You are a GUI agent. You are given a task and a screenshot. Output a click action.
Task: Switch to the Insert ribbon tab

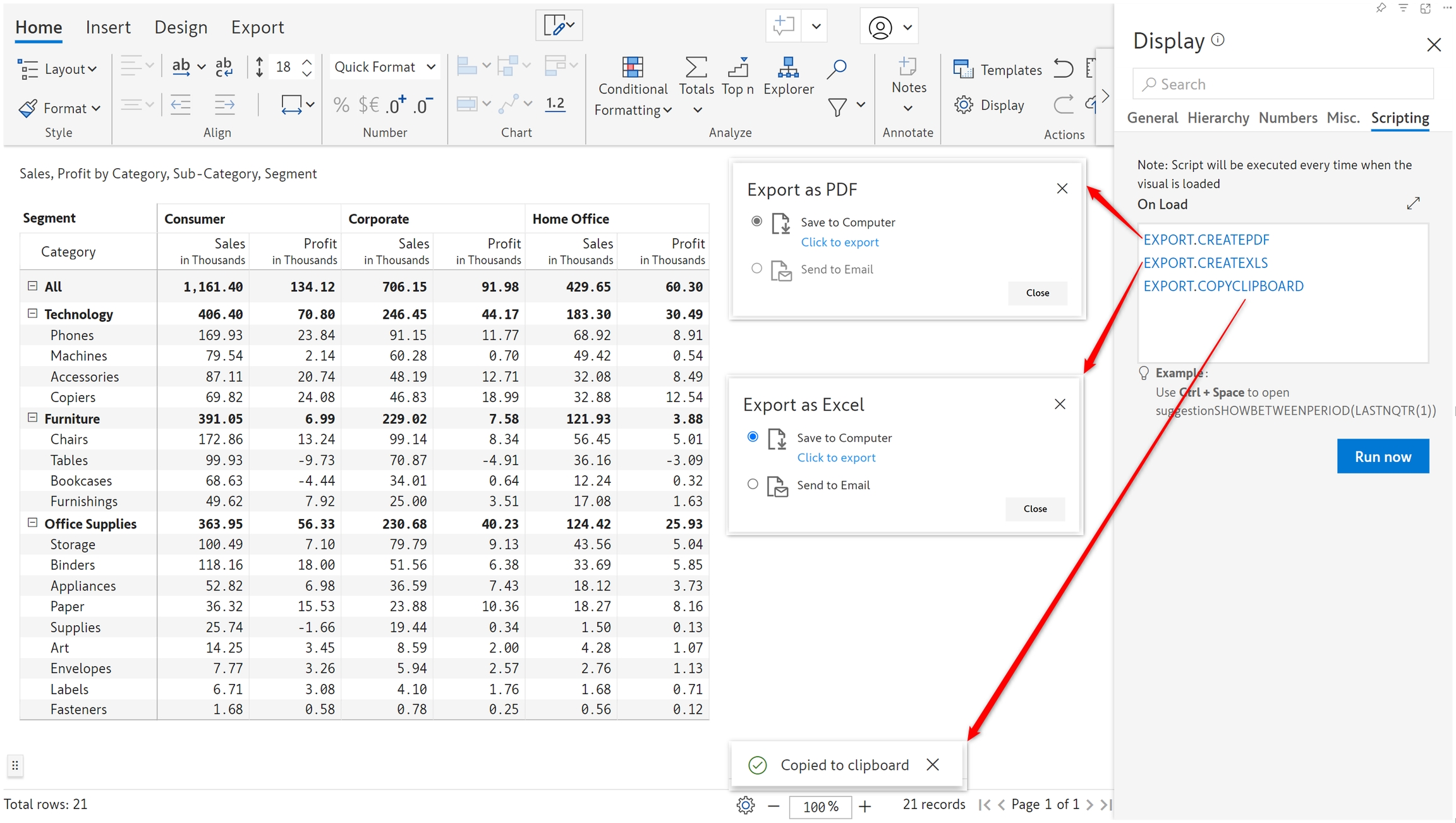tap(108, 27)
